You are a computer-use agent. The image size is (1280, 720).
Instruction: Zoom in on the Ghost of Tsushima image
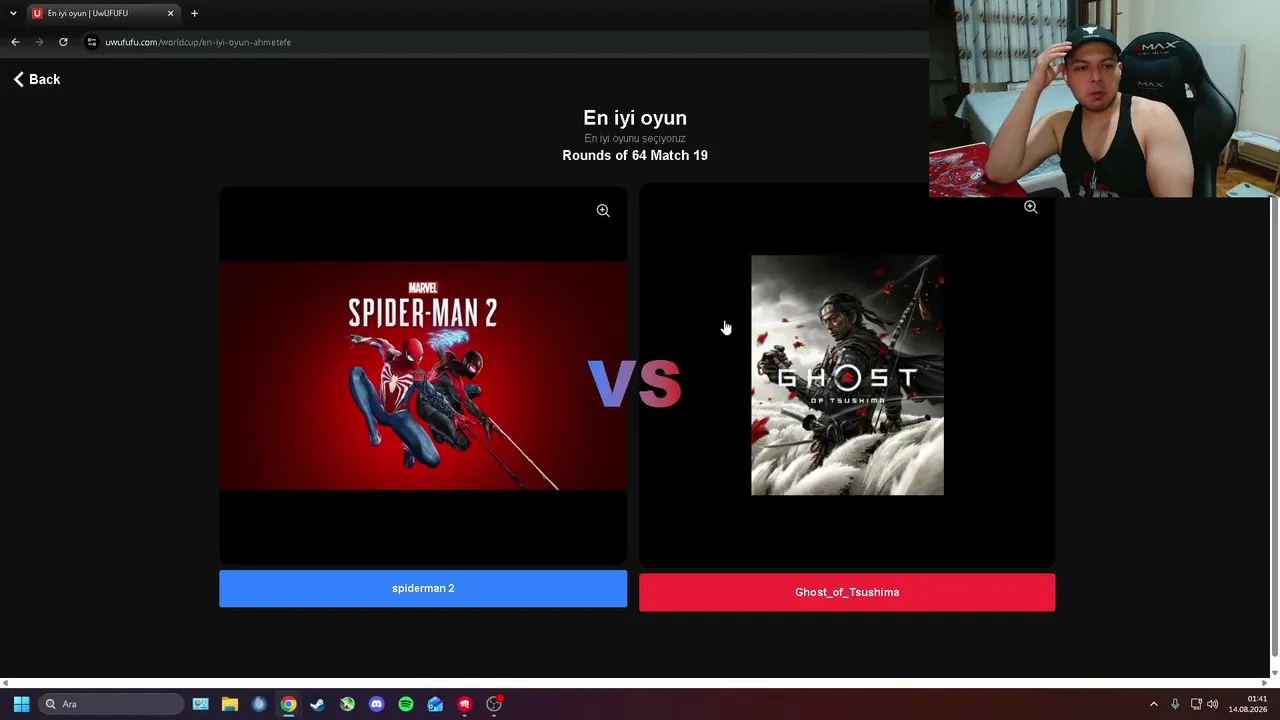[x=1030, y=207]
